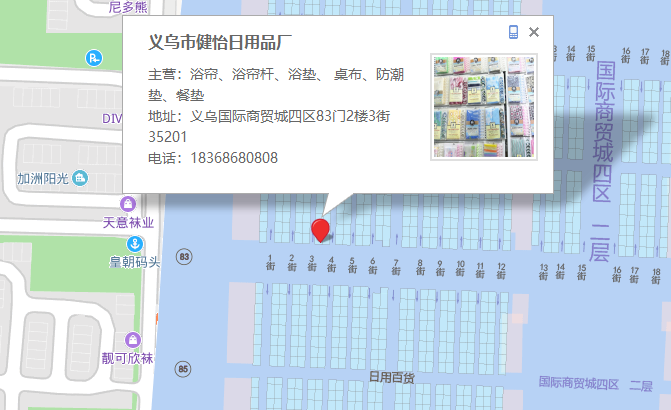The width and height of the screenshot is (671, 410).
Task: Select the 靓可欣袜 shop icon
Action: pyautogui.click(x=134, y=339)
